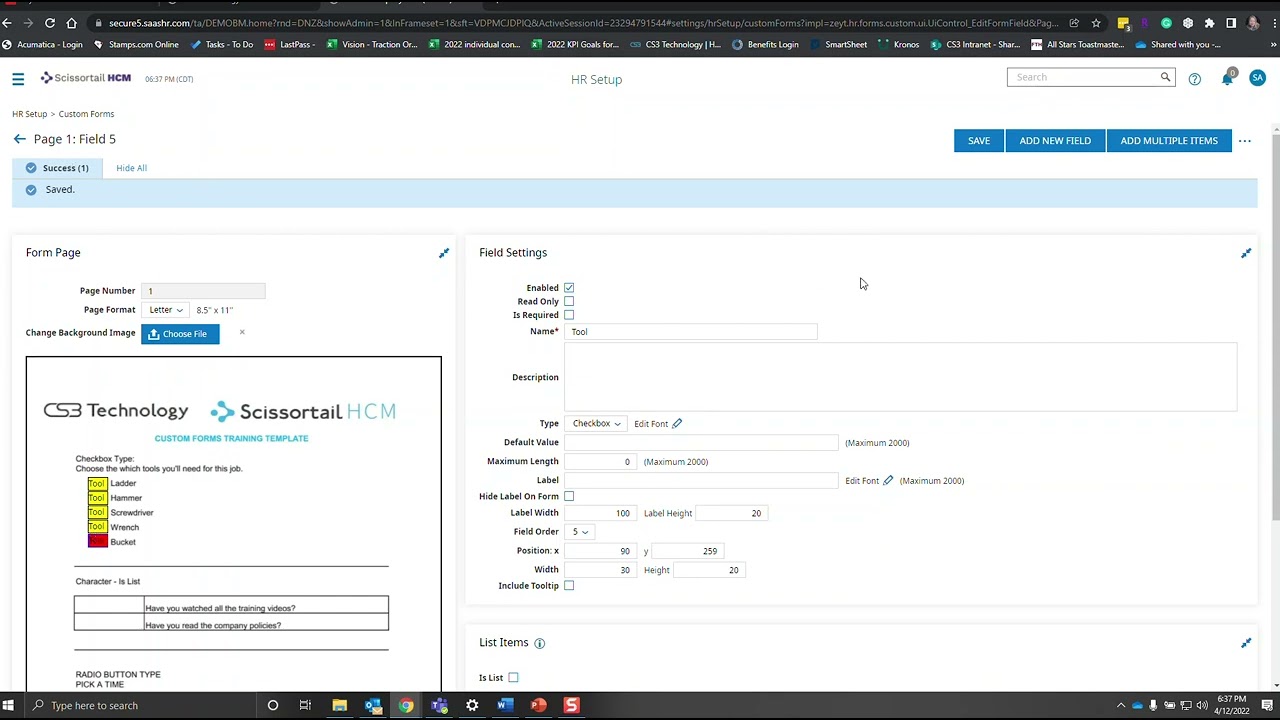1280x720 pixels.
Task: Open the help question mark icon
Action: click(1194, 79)
